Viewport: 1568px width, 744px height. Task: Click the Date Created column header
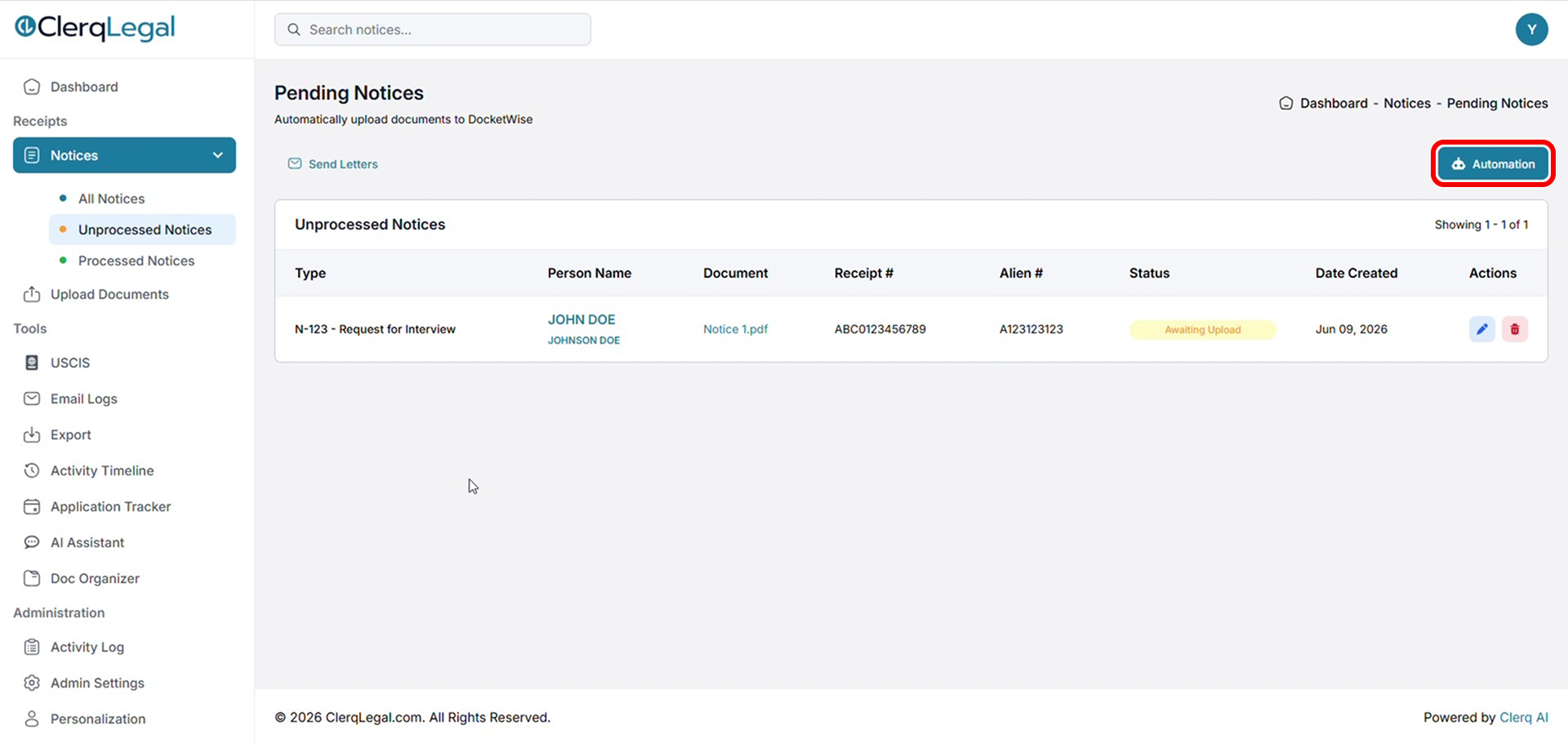click(x=1356, y=273)
